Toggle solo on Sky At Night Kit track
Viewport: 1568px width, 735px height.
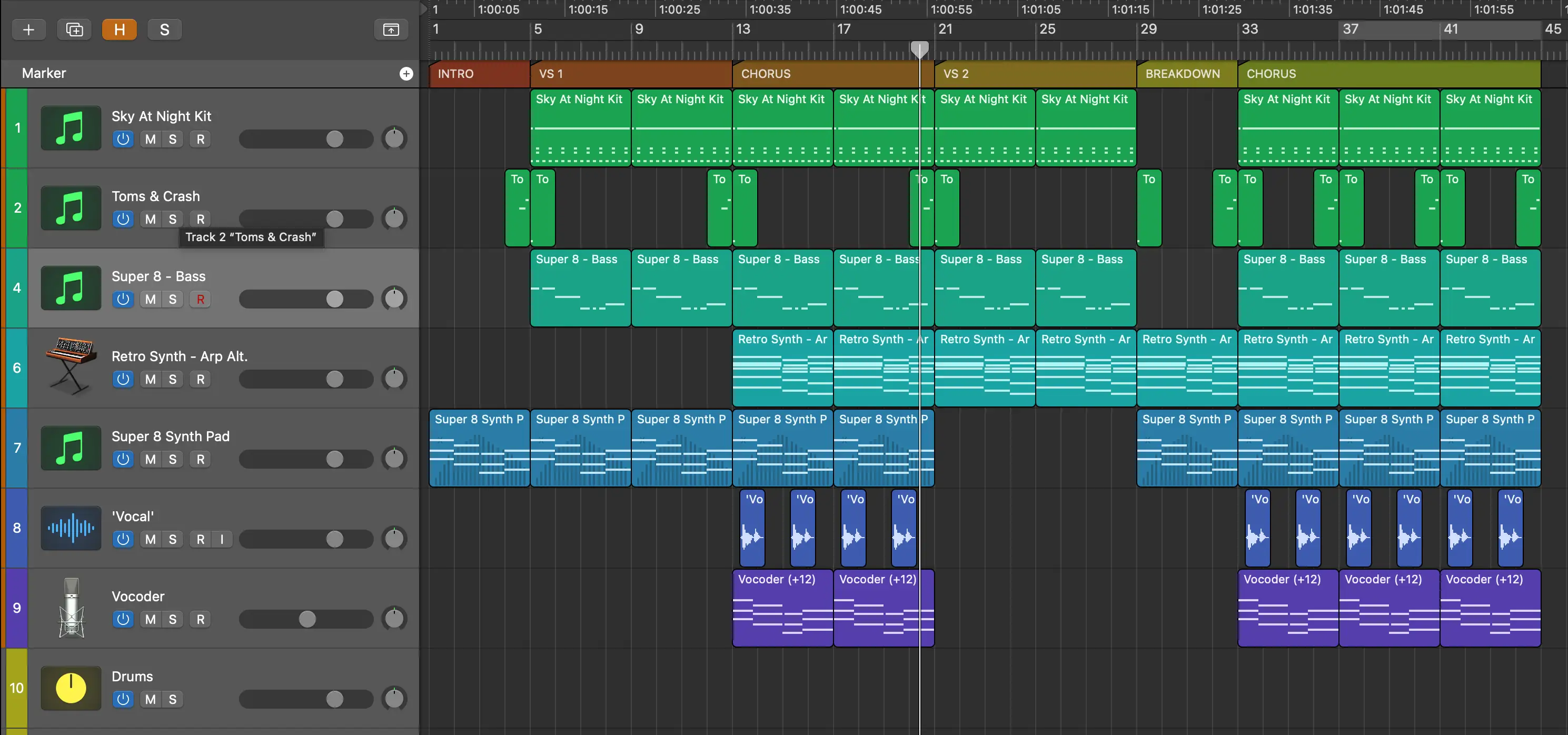click(x=172, y=139)
